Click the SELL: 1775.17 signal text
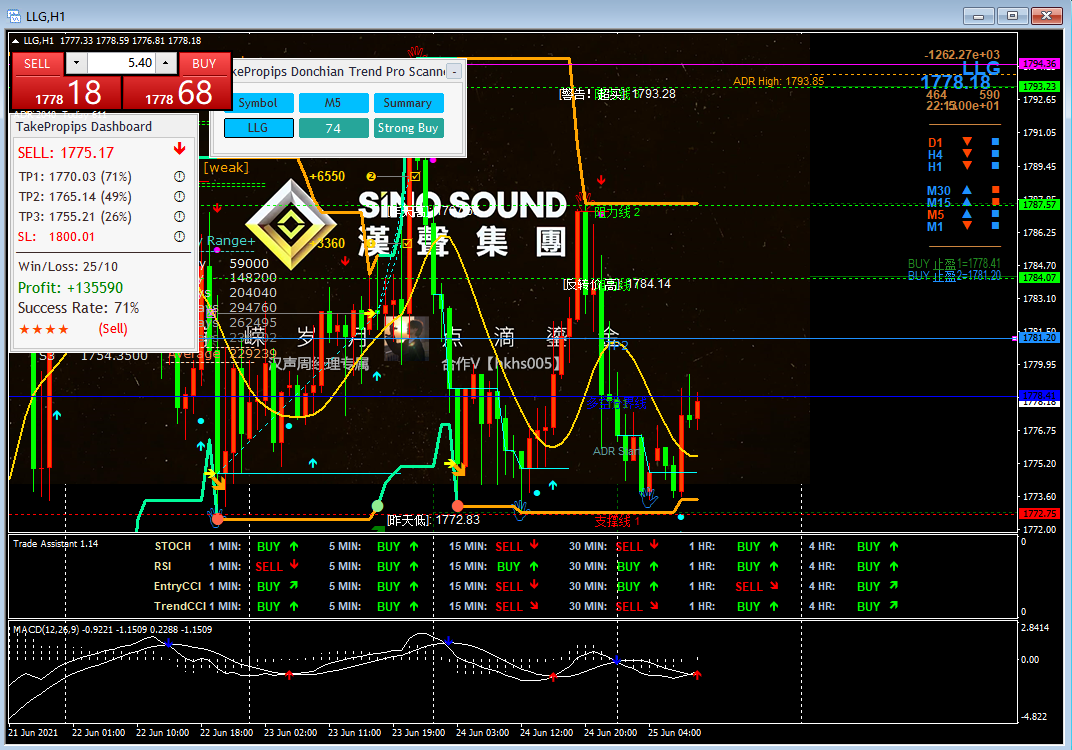This screenshot has height=750, width=1072. tap(66, 152)
